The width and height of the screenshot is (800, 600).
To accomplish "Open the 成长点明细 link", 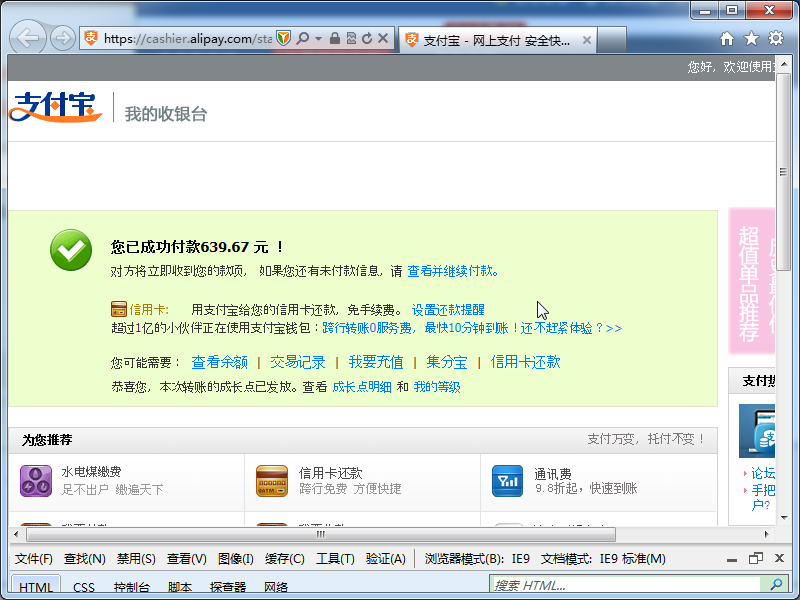I will pos(362,387).
